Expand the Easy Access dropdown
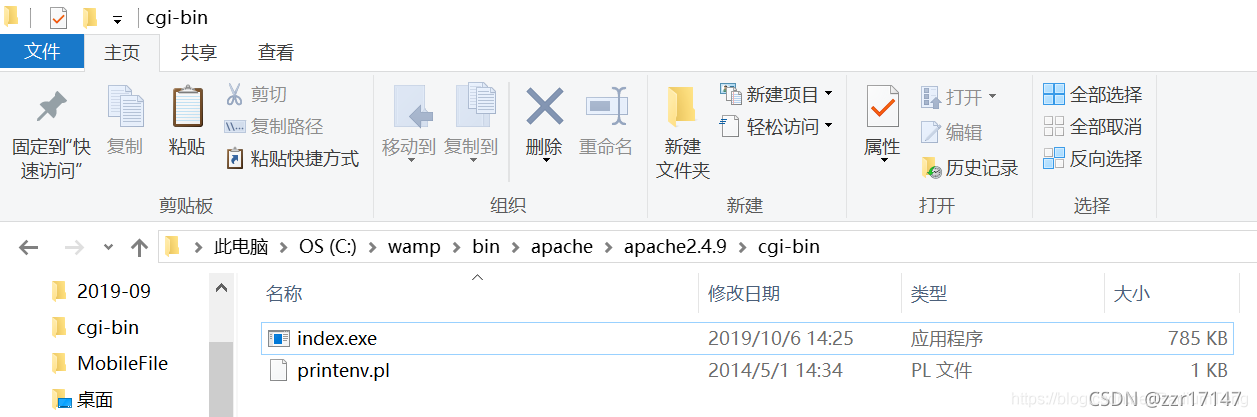 coord(828,127)
